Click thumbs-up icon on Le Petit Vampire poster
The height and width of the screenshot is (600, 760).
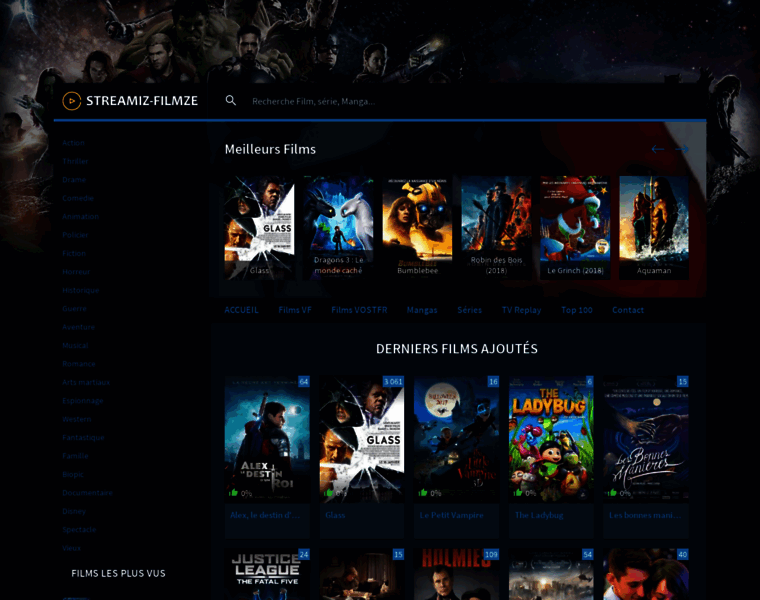click(423, 493)
